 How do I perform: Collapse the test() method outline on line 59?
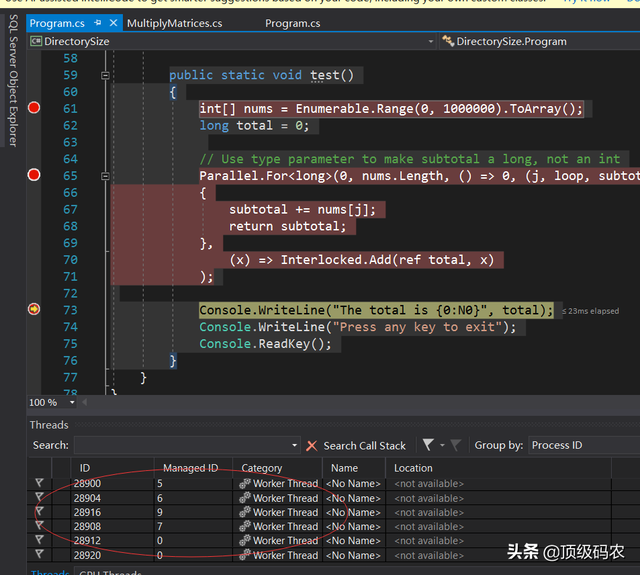[106, 75]
